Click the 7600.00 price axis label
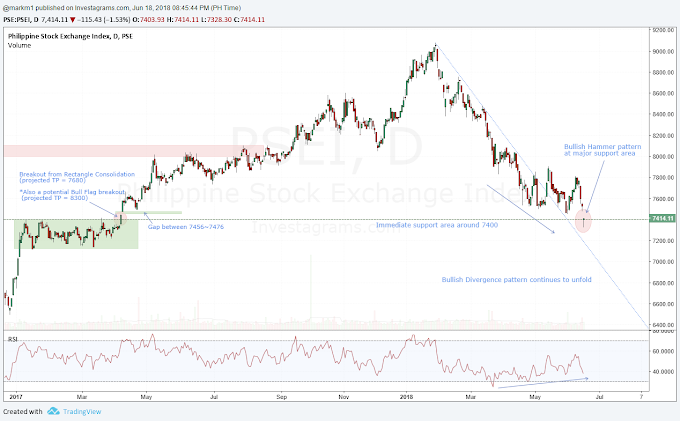680x421 pixels. (664, 199)
